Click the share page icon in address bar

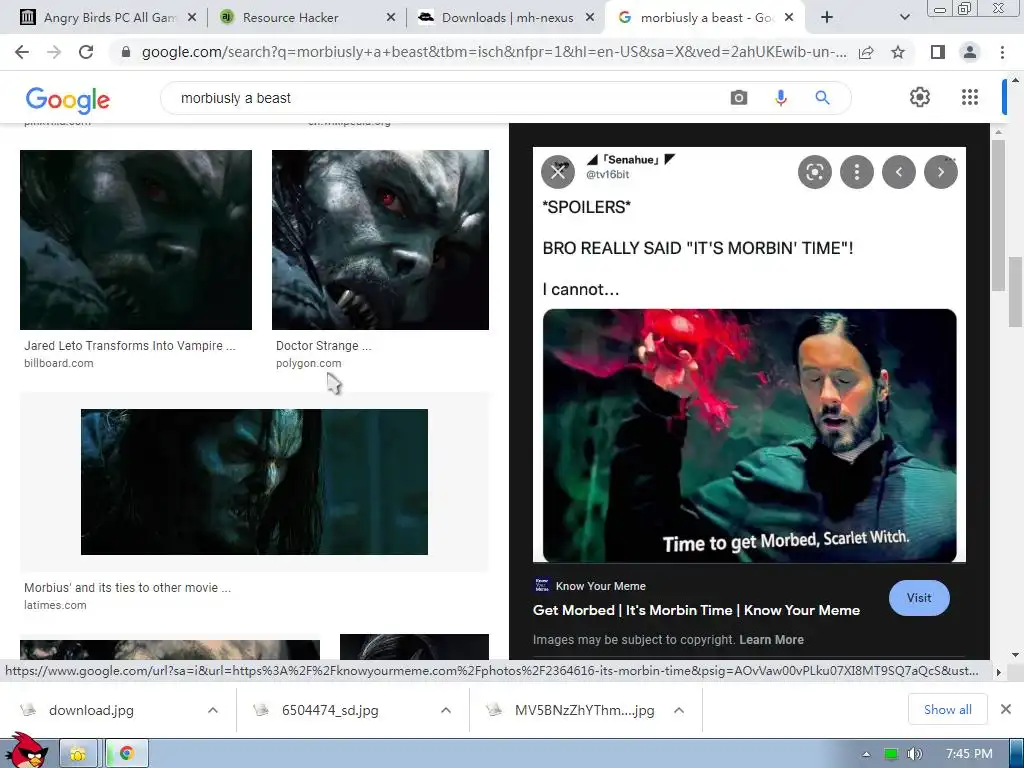pyautogui.click(x=866, y=52)
